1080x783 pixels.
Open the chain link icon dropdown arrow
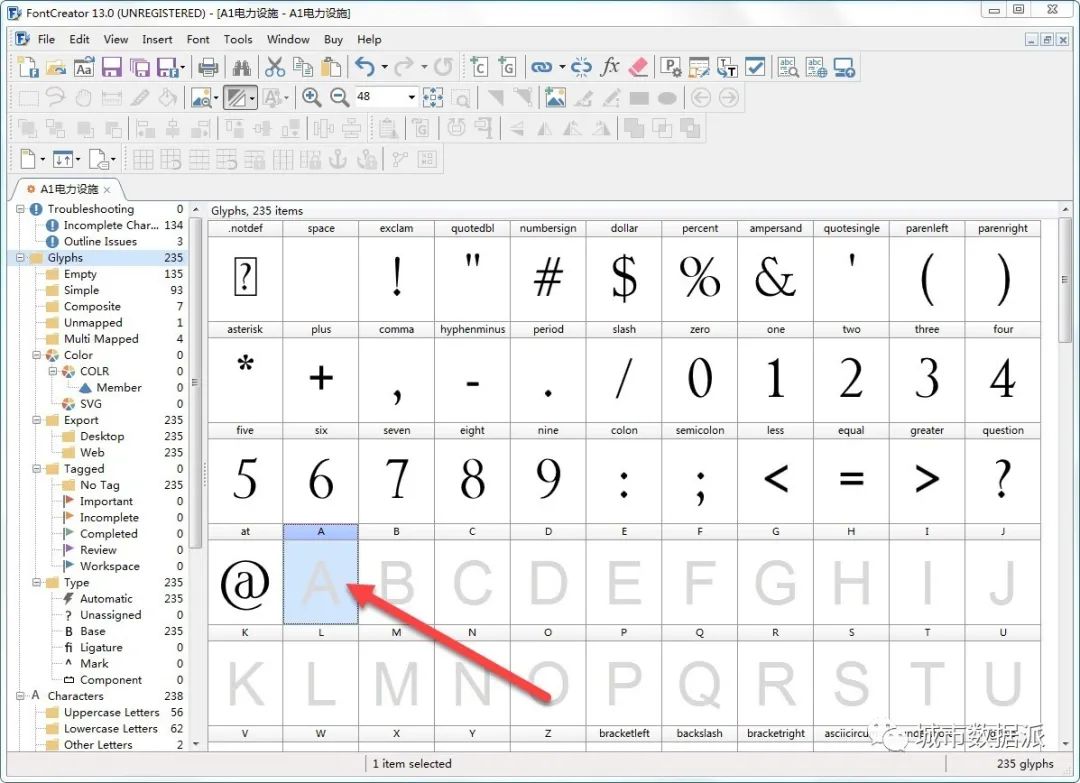pyautogui.click(x=562, y=67)
